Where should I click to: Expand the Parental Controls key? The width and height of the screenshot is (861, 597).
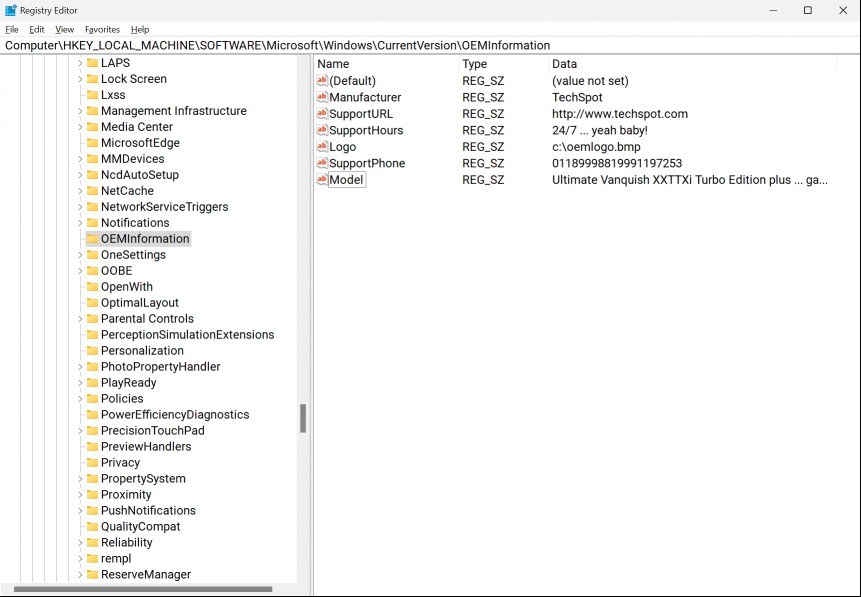(80, 319)
